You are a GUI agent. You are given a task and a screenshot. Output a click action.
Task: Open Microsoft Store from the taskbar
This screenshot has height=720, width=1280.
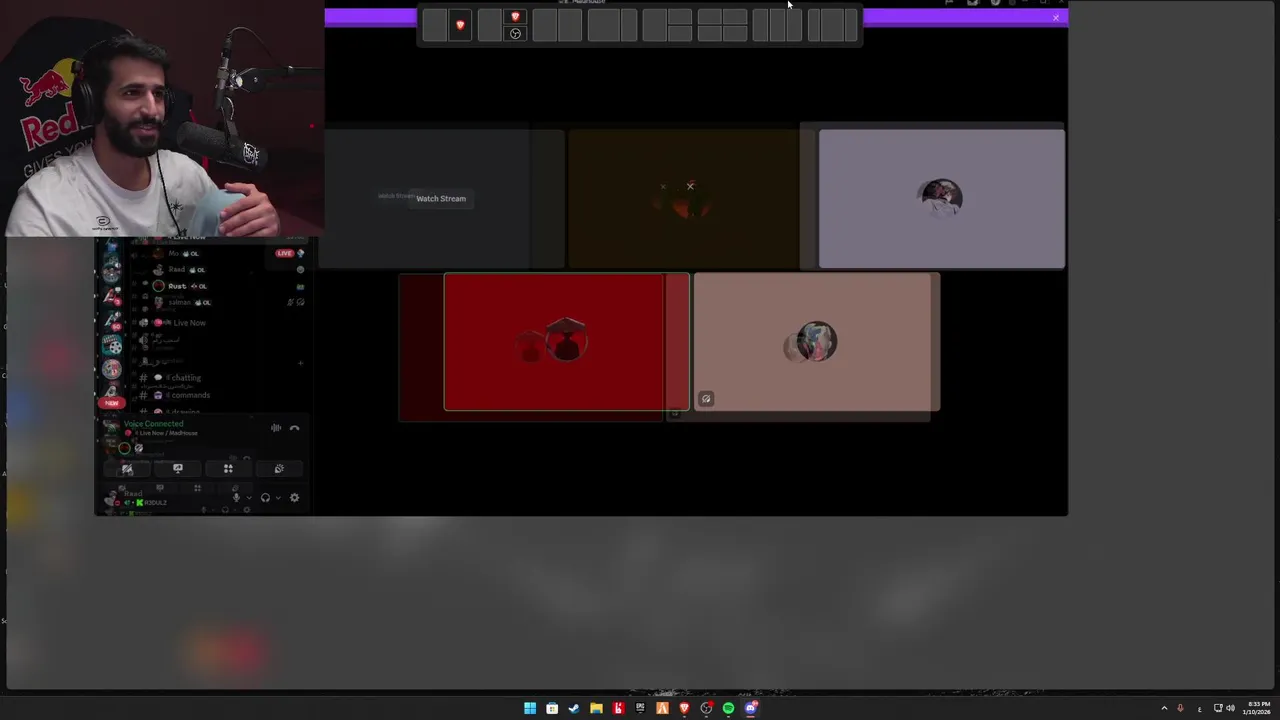[x=552, y=708]
